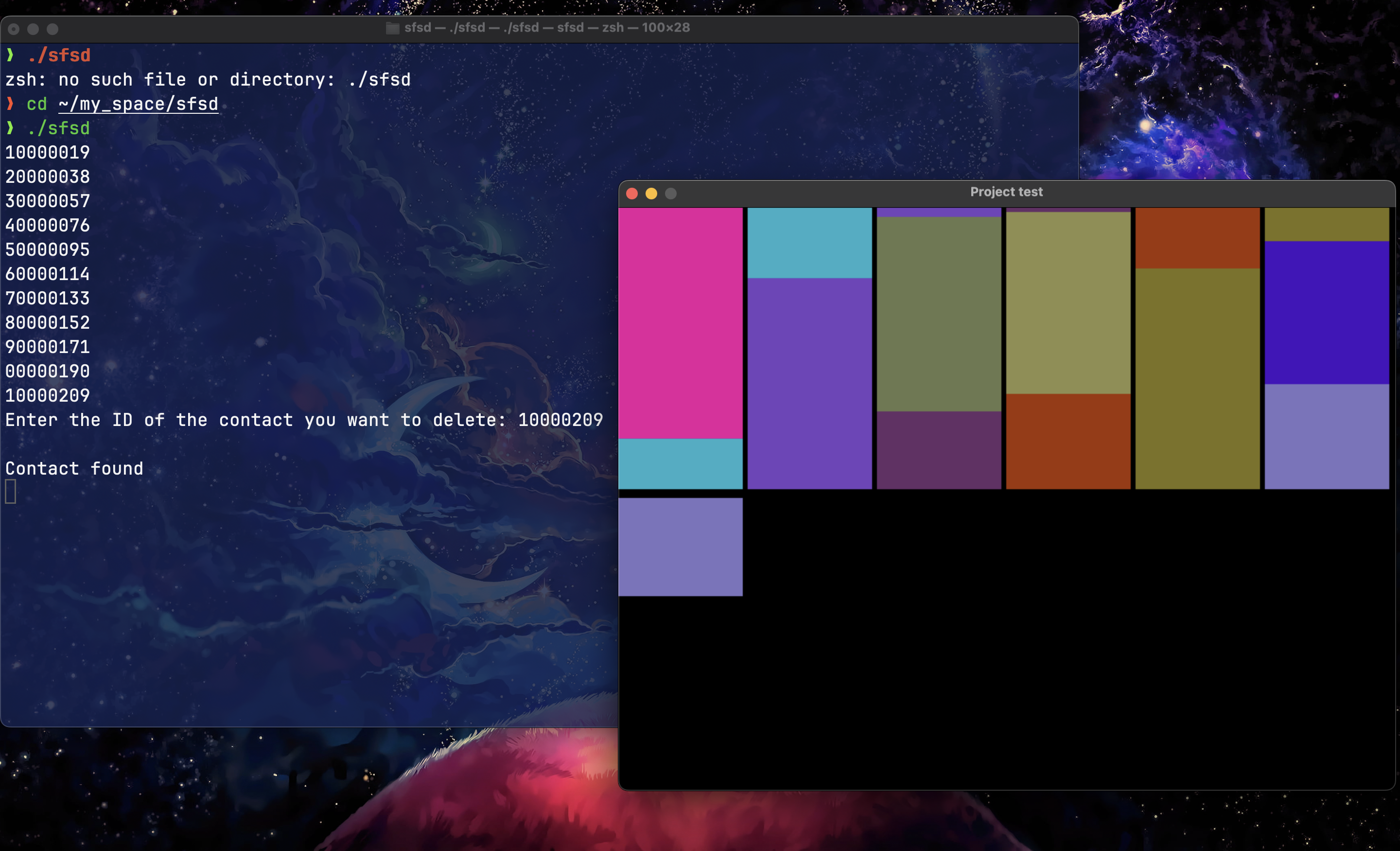Click the dark plum block in third column

coord(938,450)
